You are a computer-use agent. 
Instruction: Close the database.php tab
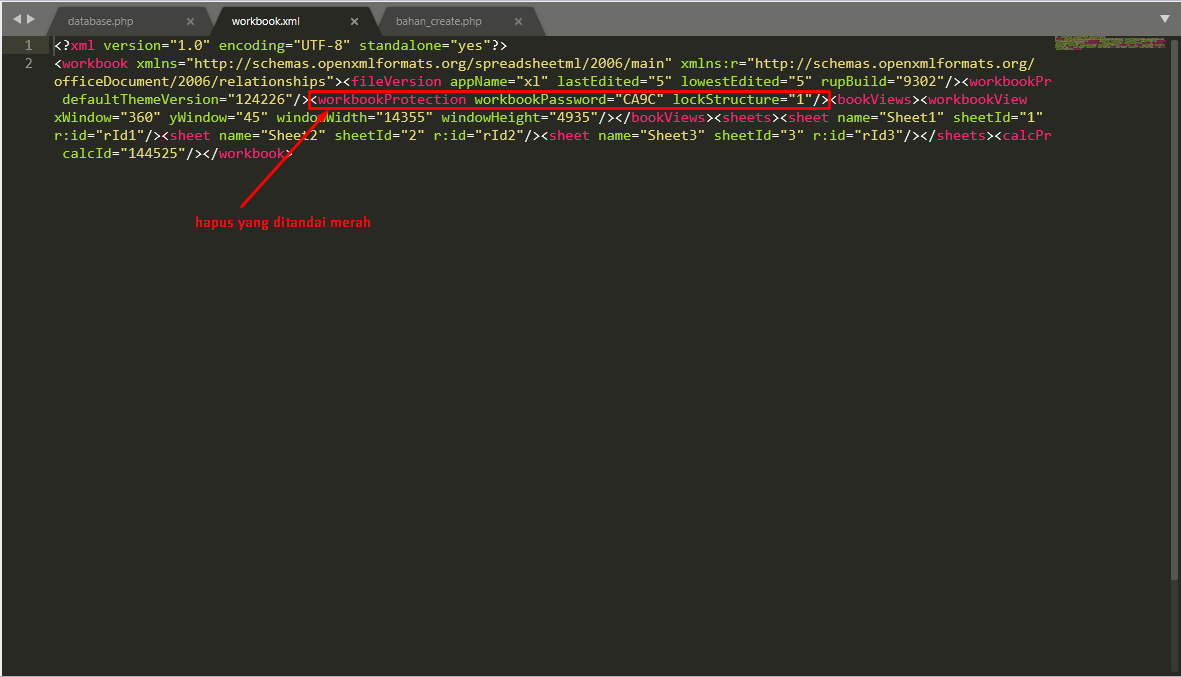(x=190, y=21)
